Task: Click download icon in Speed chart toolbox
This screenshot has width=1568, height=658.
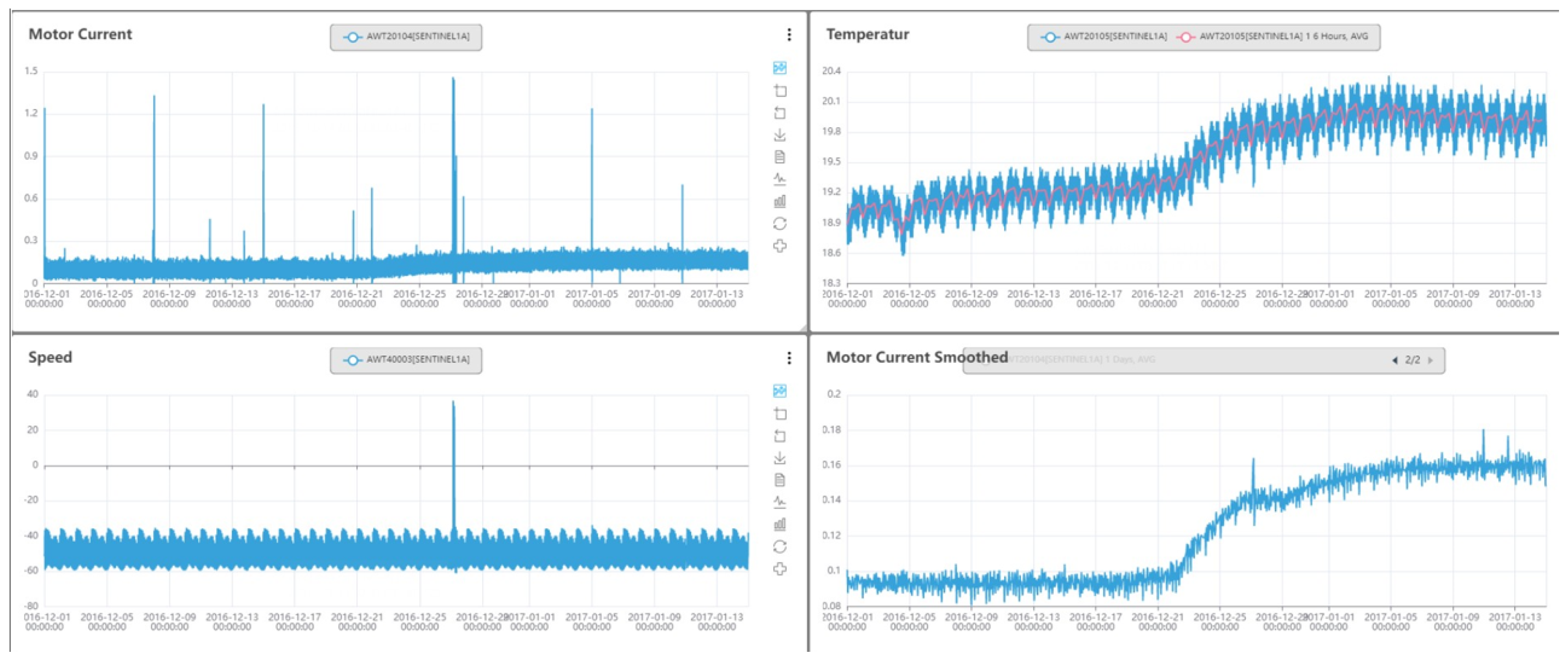Action: click(x=780, y=458)
